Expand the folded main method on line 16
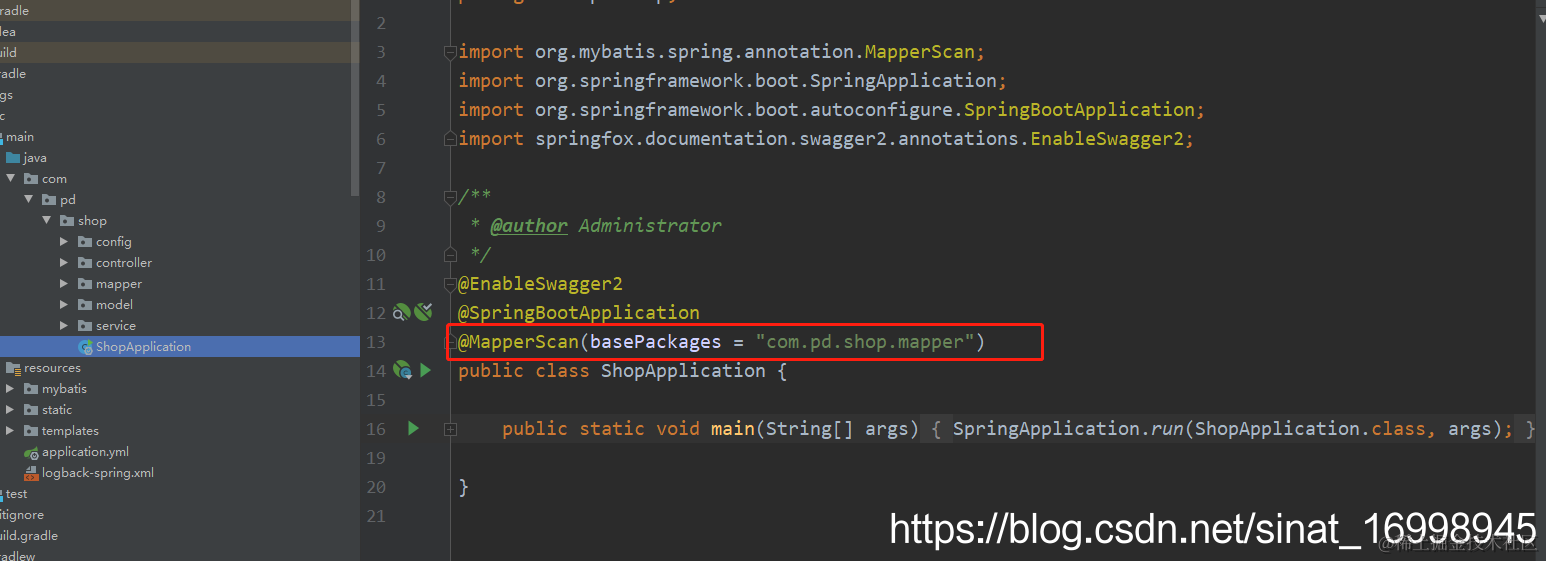This screenshot has height=561, width=1546. click(x=450, y=429)
